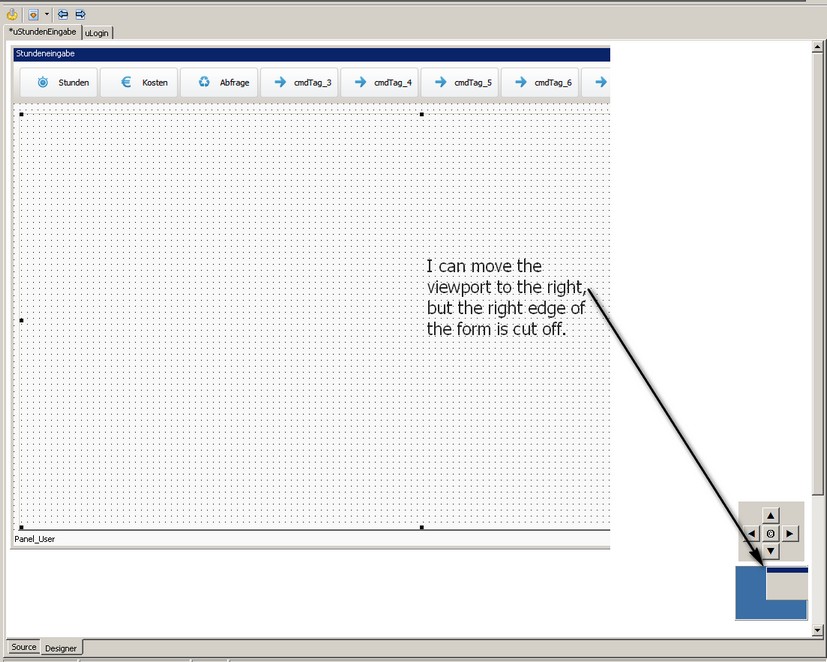
Task: Open the Source view tab
Action: click(x=24, y=647)
